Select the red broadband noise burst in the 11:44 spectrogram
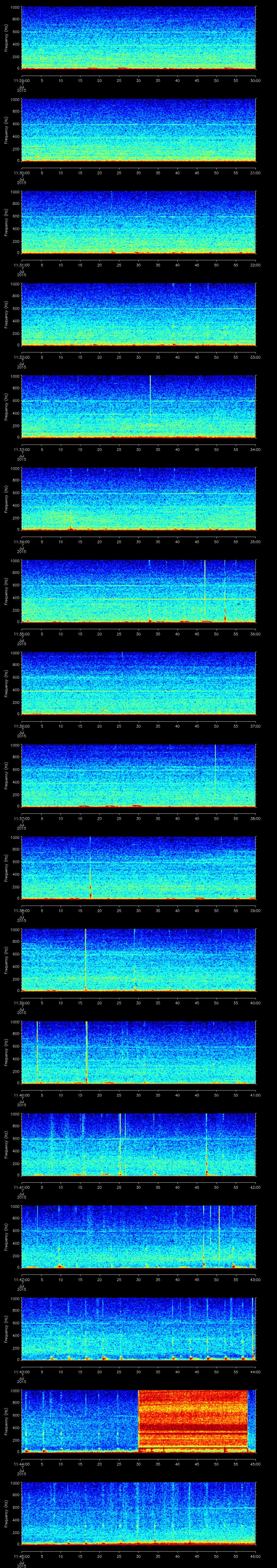277x1568 pixels. (x=193, y=1421)
